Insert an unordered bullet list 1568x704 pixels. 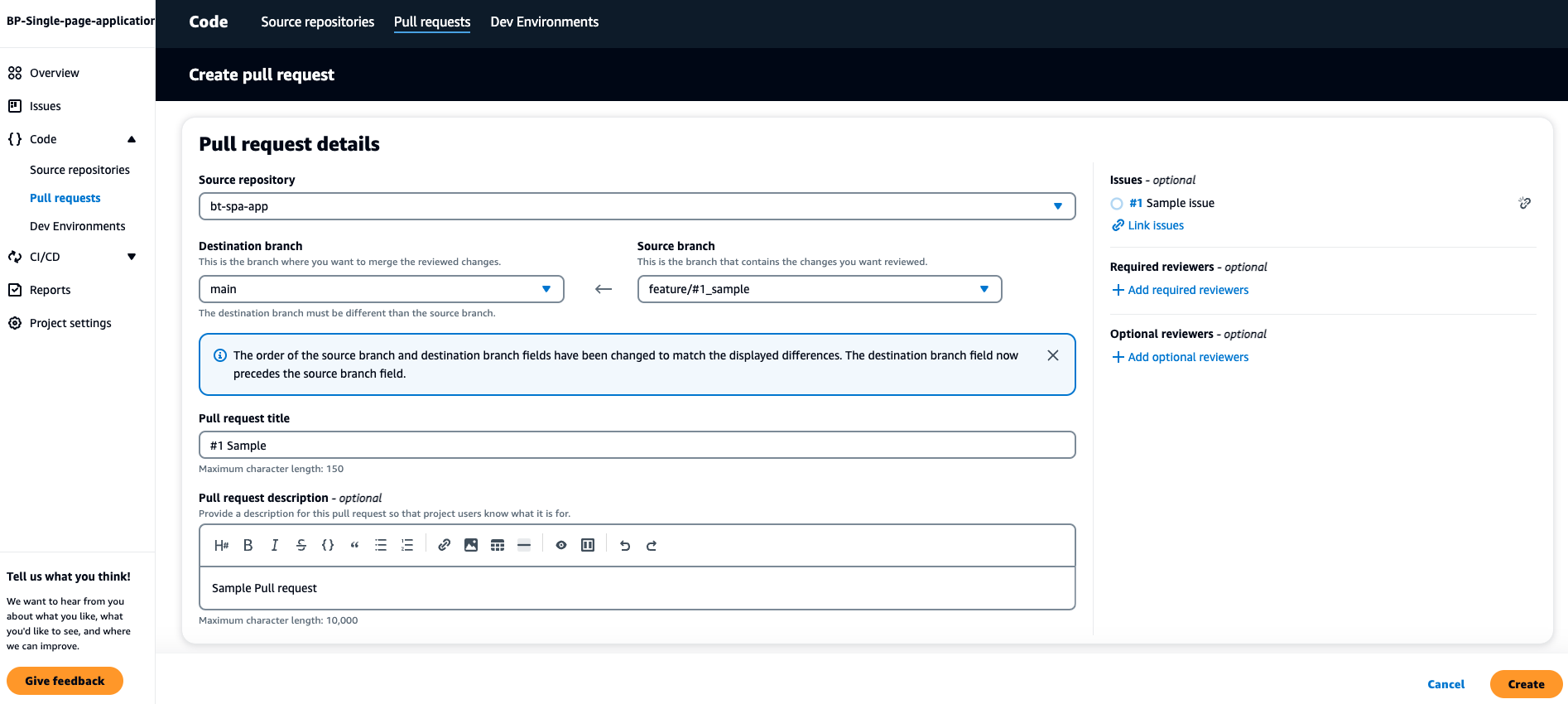pyautogui.click(x=381, y=545)
